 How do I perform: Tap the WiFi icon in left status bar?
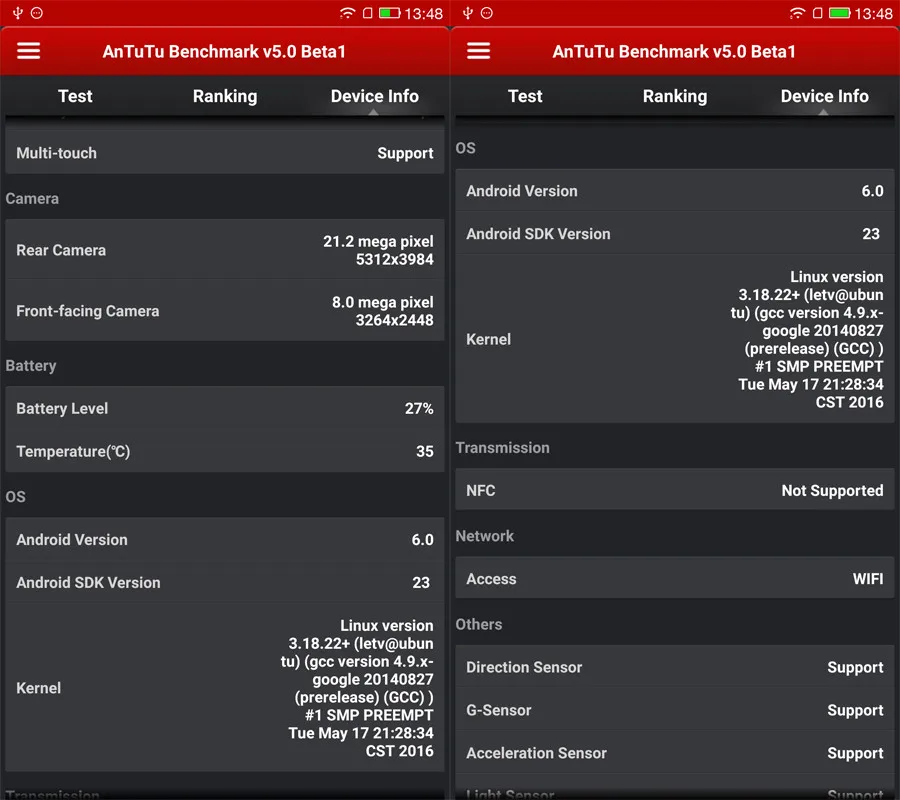click(347, 13)
